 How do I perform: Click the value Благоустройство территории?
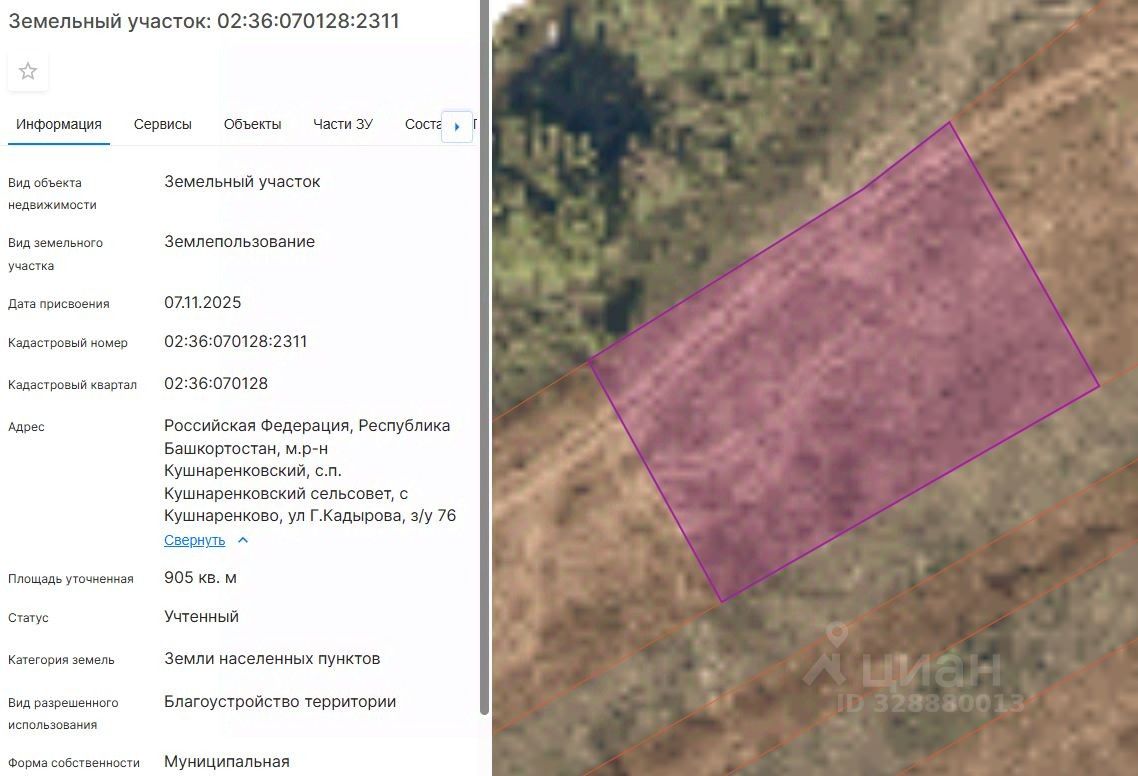click(x=280, y=701)
